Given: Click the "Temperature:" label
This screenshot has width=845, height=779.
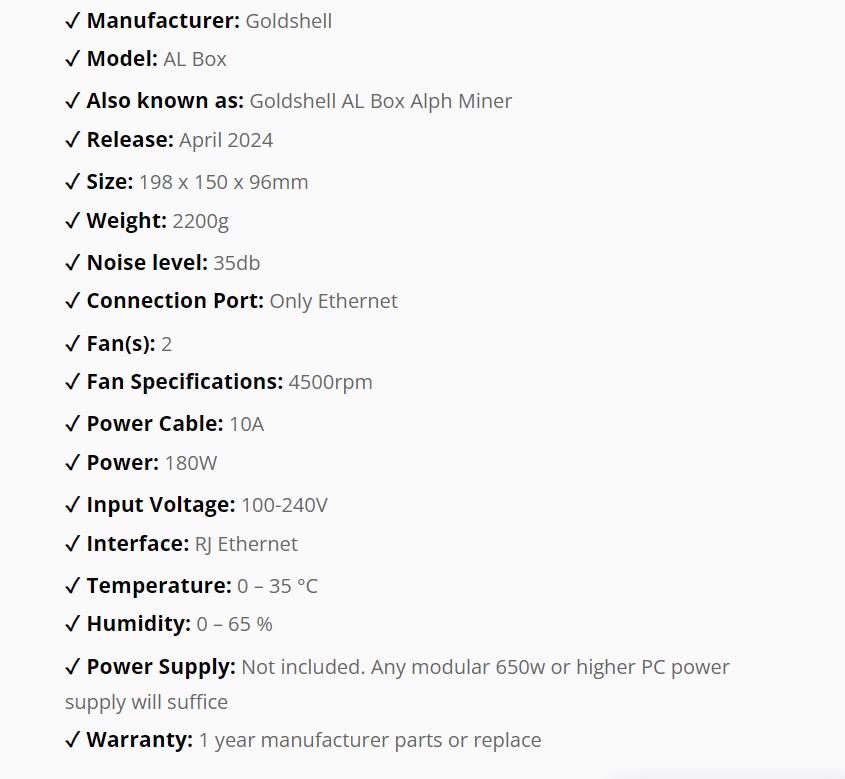Looking at the screenshot, I should click(159, 586).
